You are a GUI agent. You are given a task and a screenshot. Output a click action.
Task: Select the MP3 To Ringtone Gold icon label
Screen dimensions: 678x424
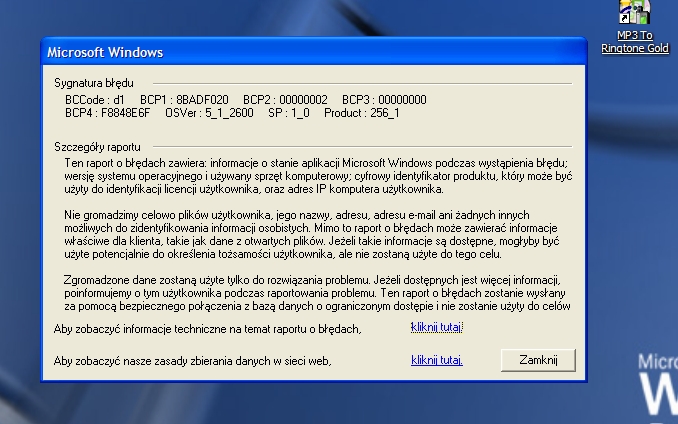(635, 42)
